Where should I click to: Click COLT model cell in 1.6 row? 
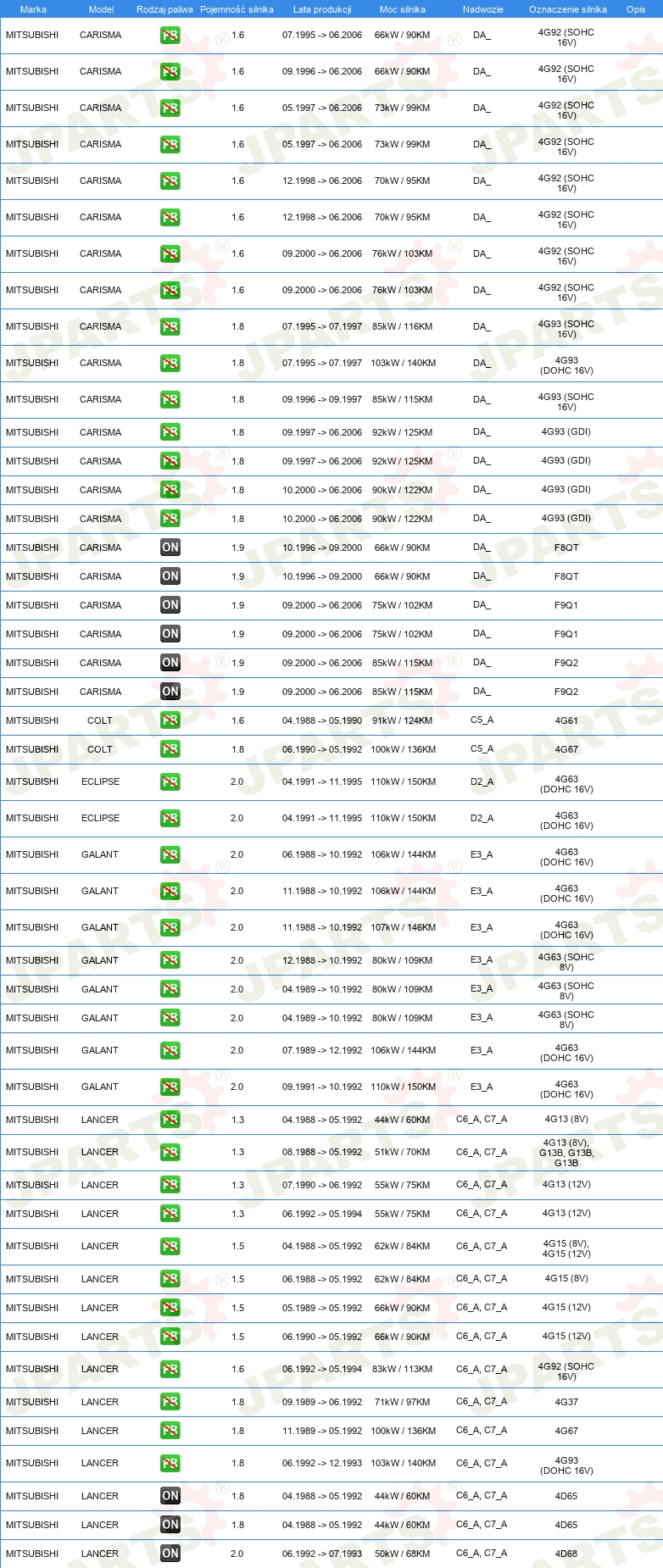pyautogui.click(x=100, y=720)
